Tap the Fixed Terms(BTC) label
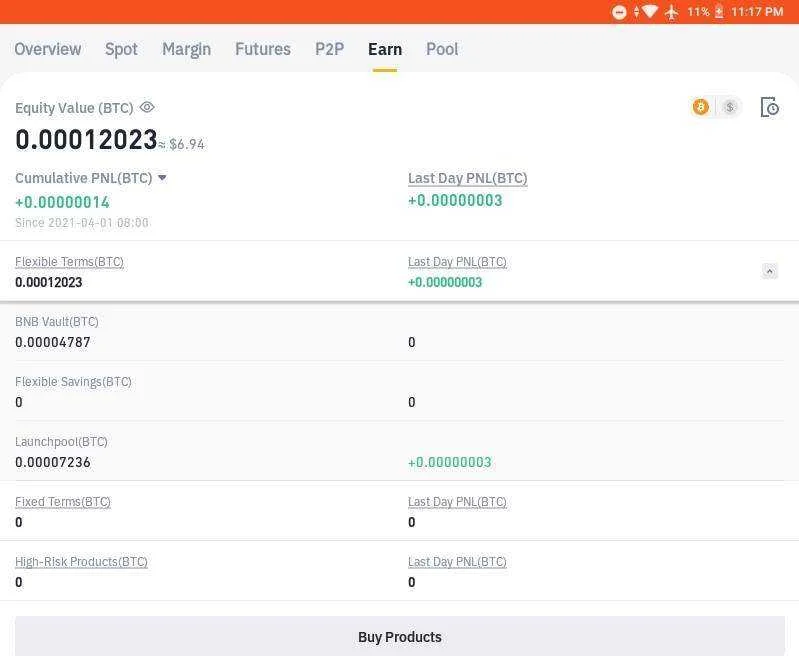This screenshot has width=799, height=656. (63, 502)
